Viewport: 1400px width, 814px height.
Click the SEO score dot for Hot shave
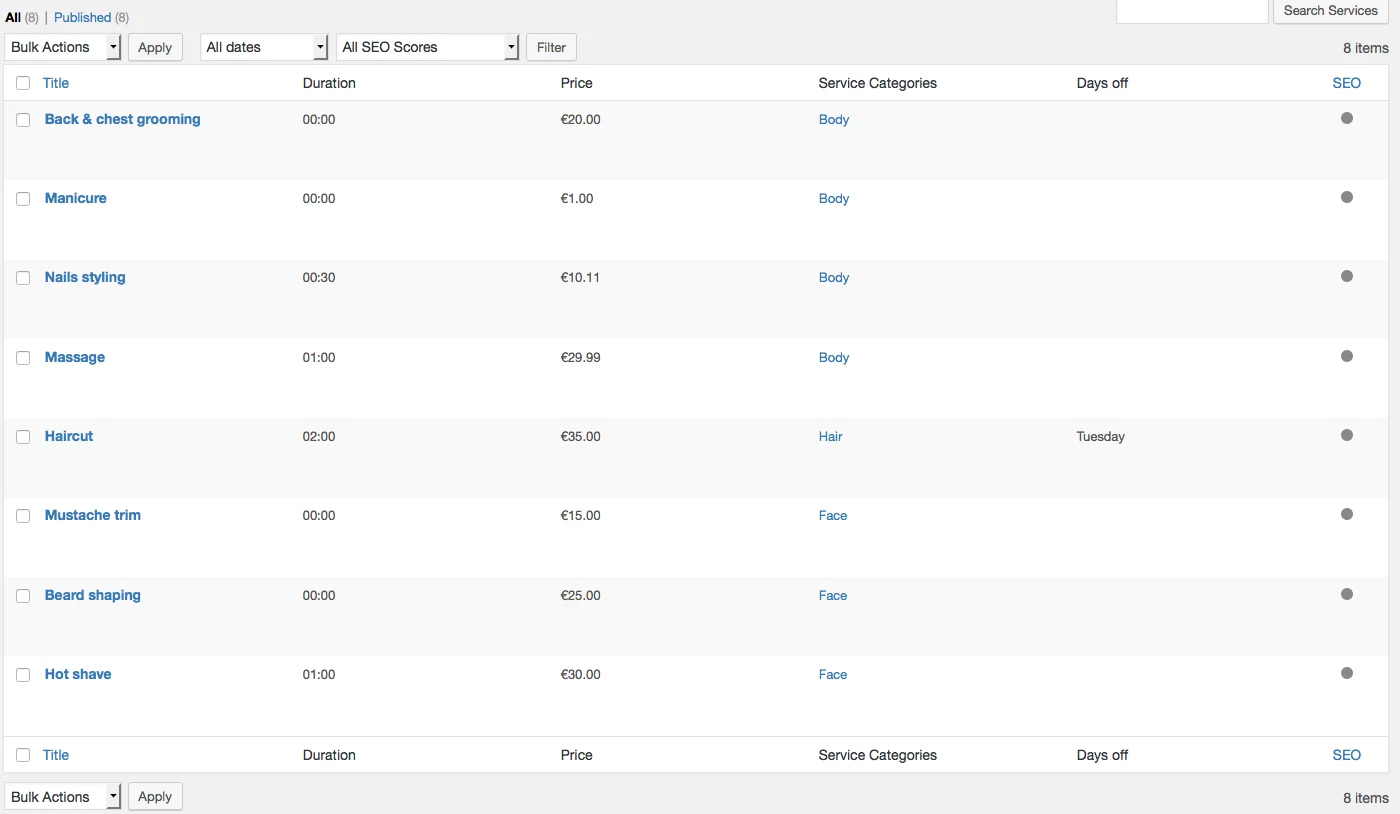click(x=1347, y=673)
